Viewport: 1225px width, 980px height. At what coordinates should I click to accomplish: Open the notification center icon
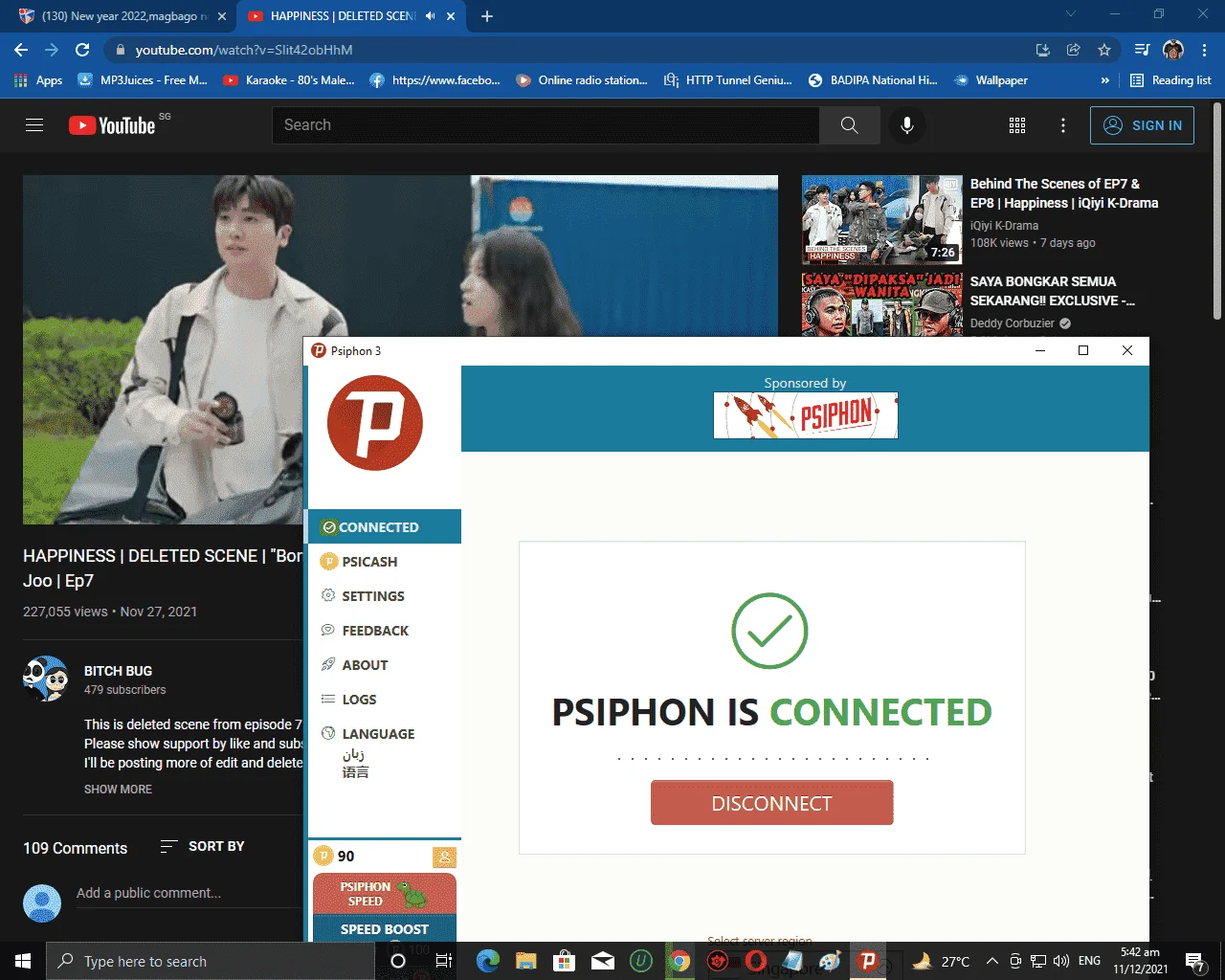pos(1194,961)
